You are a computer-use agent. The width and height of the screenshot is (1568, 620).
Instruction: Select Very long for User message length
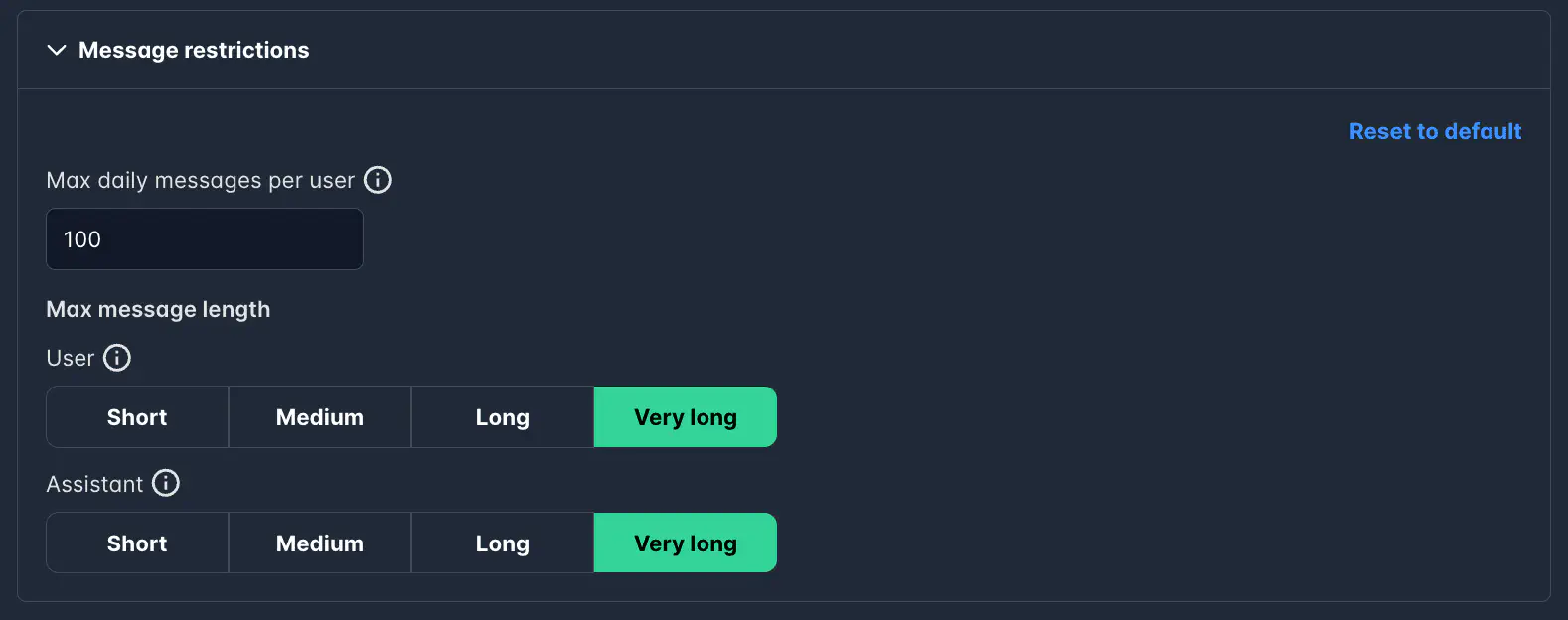tap(686, 417)
